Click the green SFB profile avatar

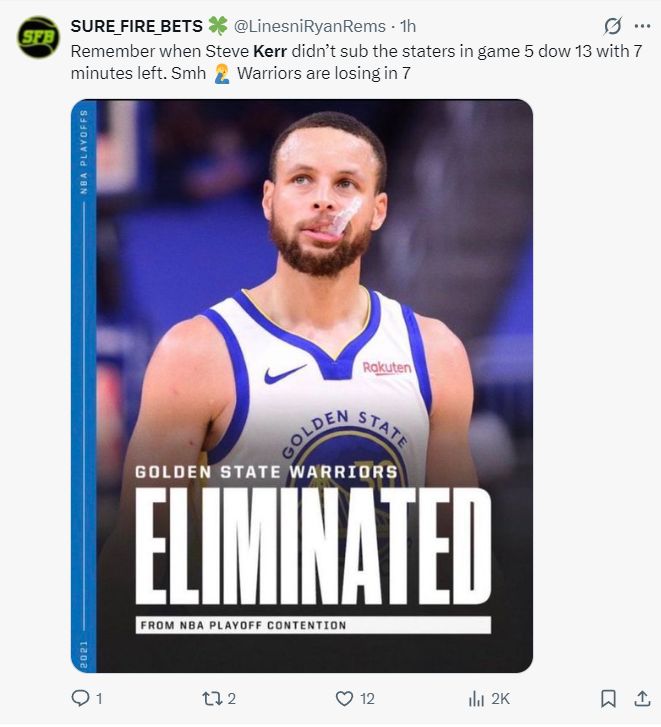coord(38,37)
